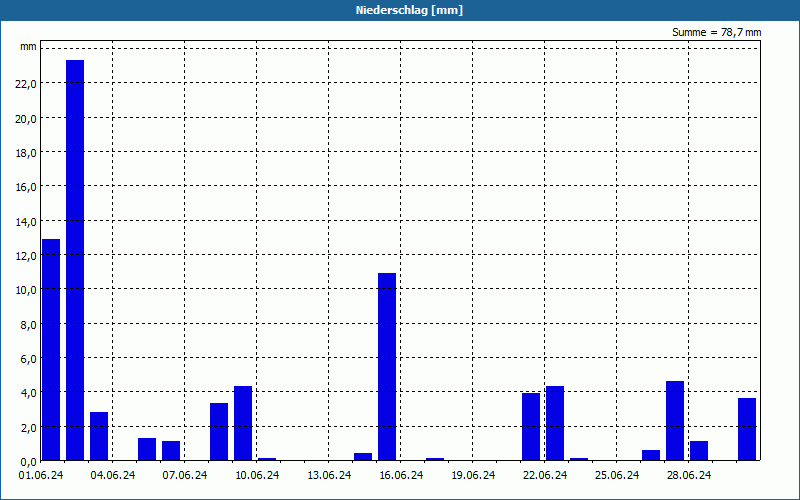Image resolution: width=800 pixels, height=500 pixels.
Task: Click the mm unit label atop the y-axis
Action: click(x=29, y=47)
